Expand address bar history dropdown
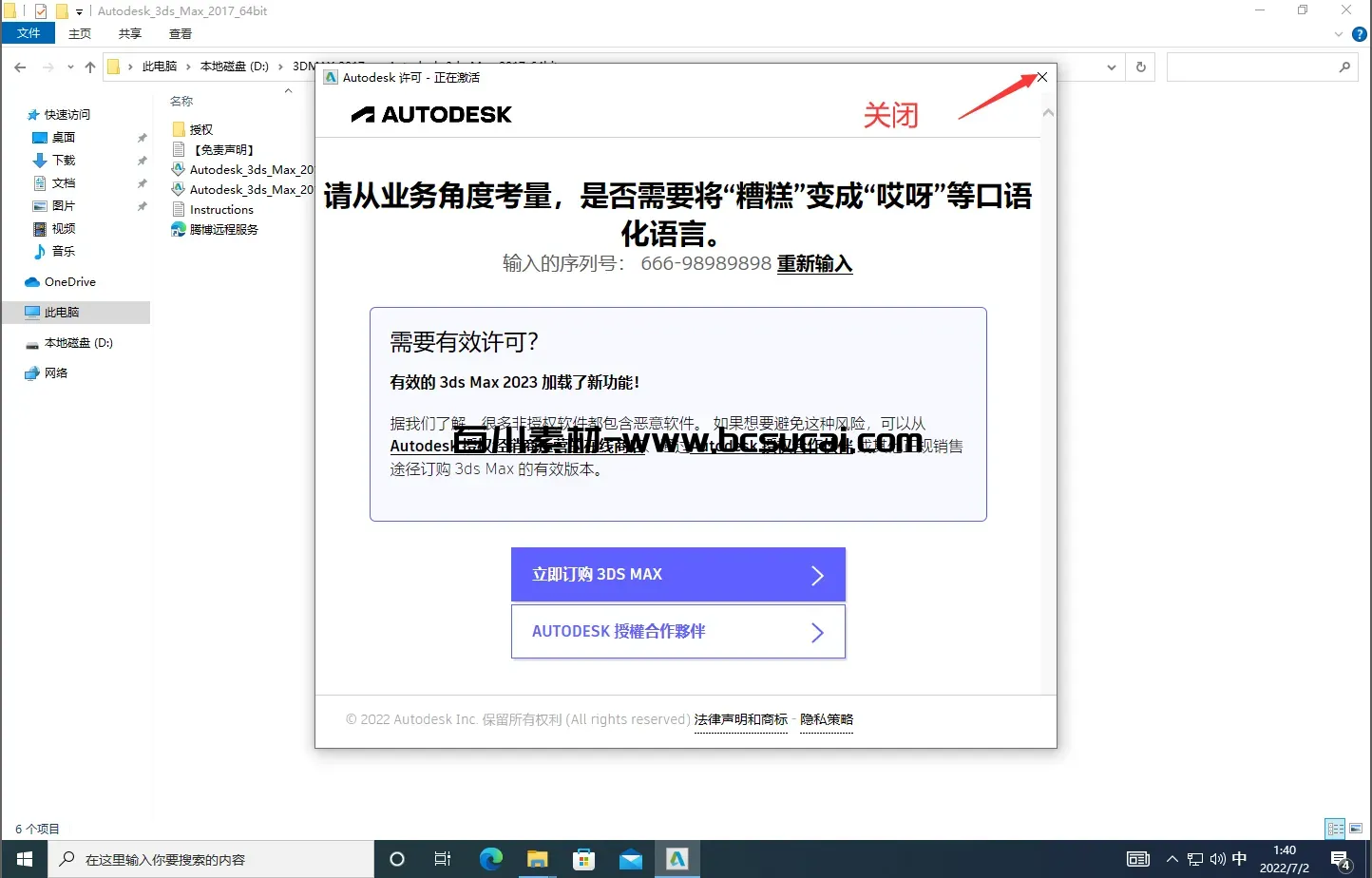1372x878 pixels. pos(1112,67)
